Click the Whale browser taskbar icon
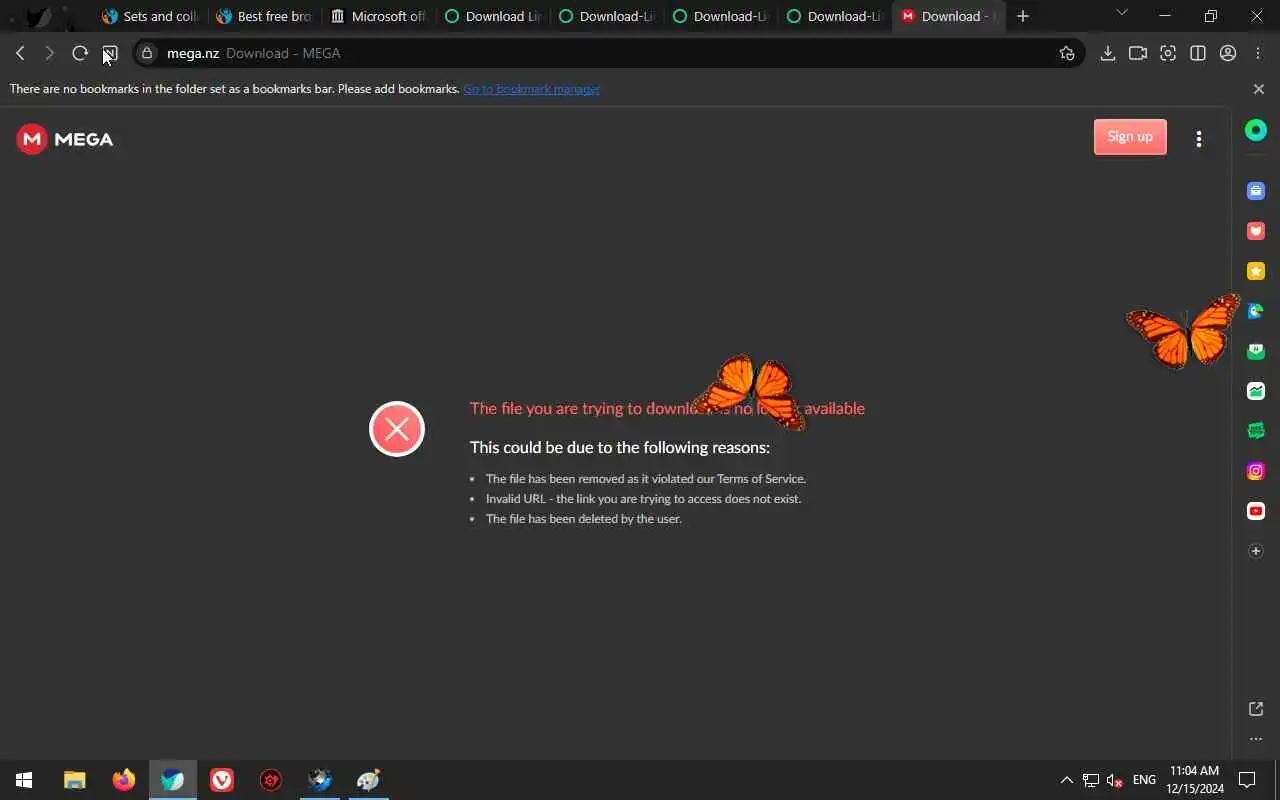The width and height of the screenshot is (1280, 800). (173, 780)
